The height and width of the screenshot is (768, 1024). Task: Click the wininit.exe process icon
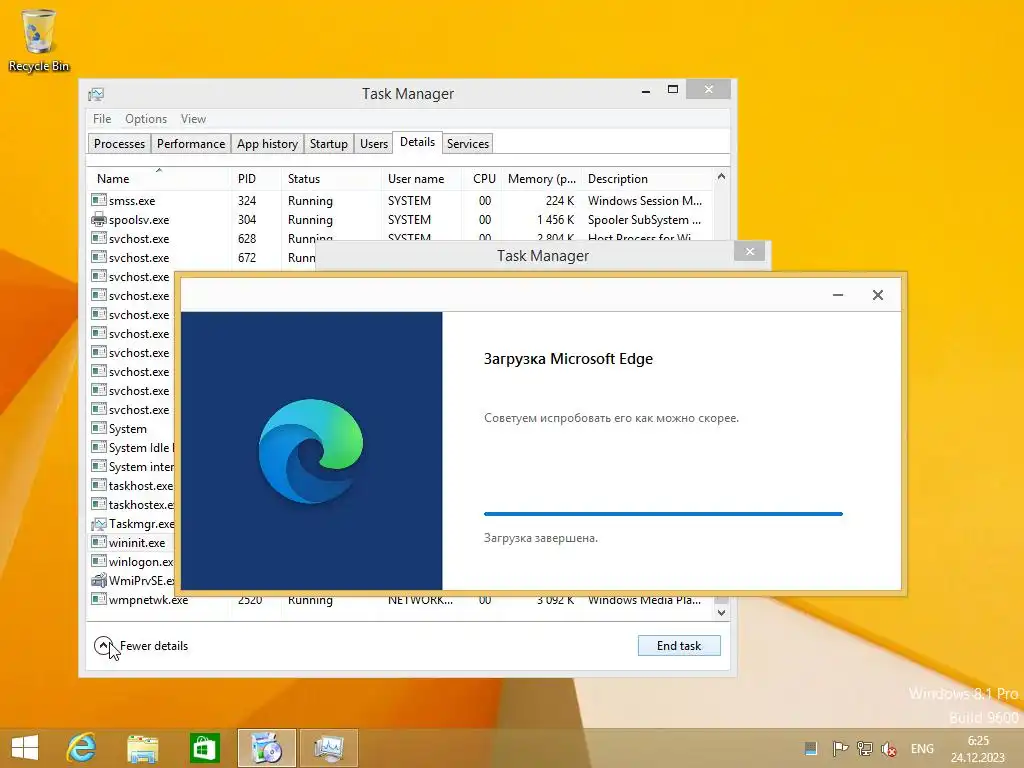(99, 542)
